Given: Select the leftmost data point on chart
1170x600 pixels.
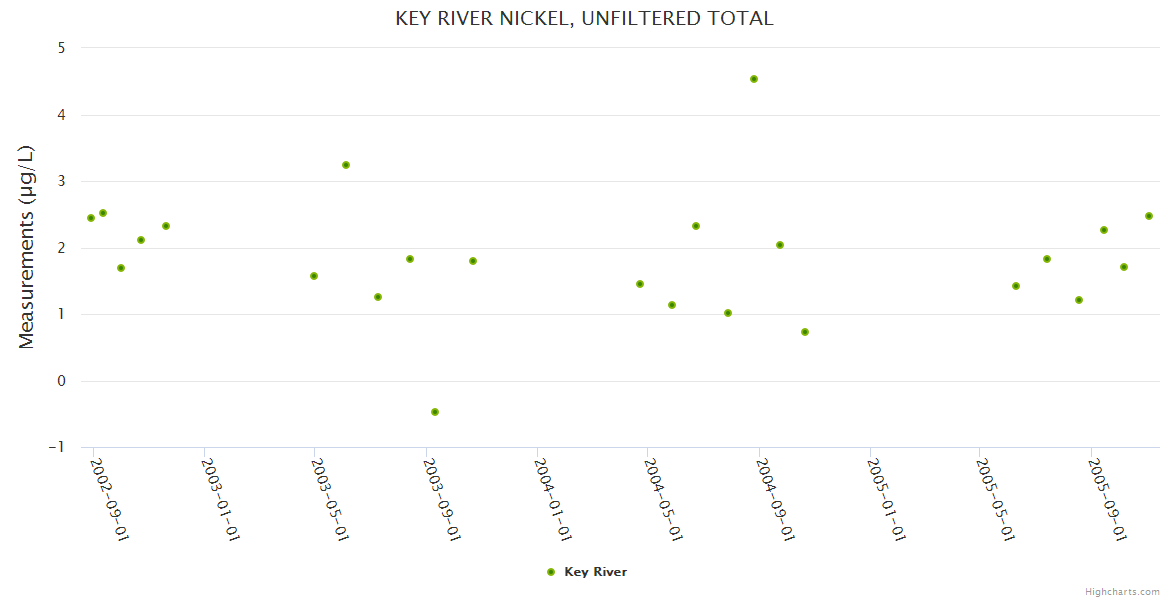Looking at the screenshot, I should [91, 218].
